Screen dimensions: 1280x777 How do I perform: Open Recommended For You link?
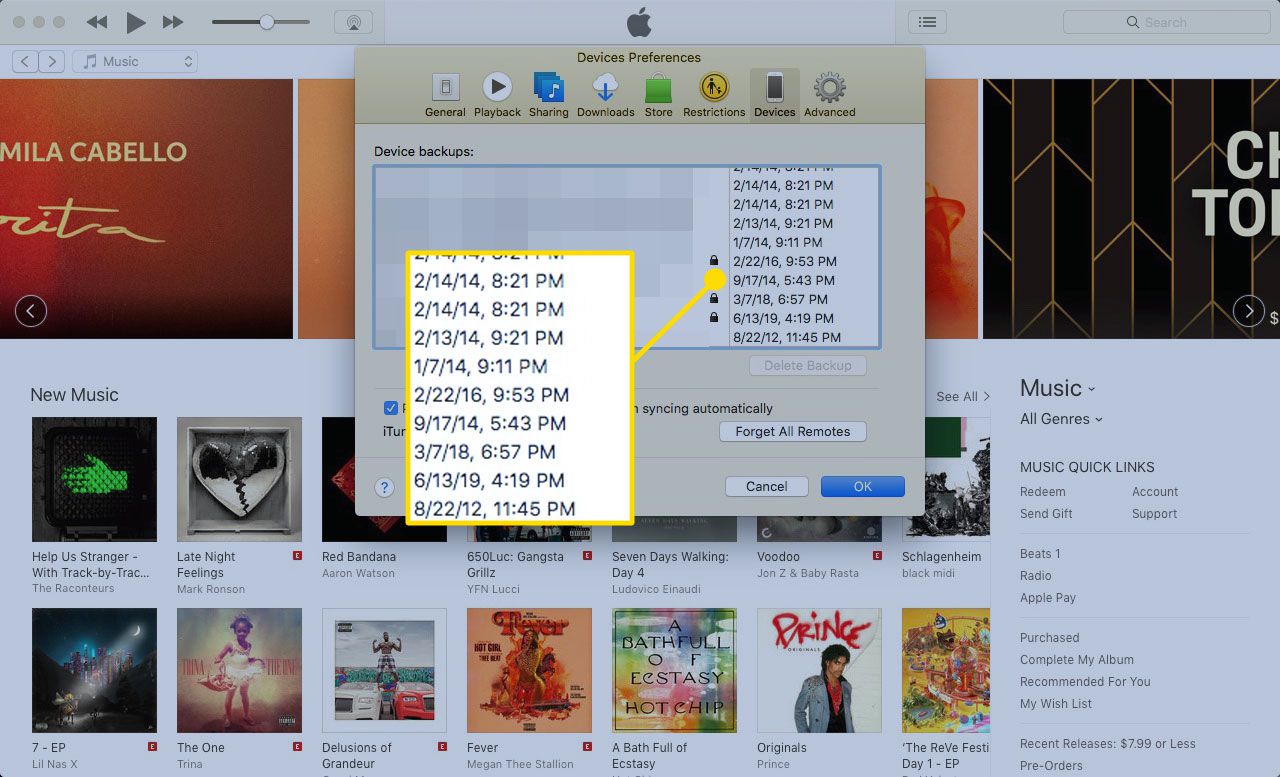tap(1085, 682)
